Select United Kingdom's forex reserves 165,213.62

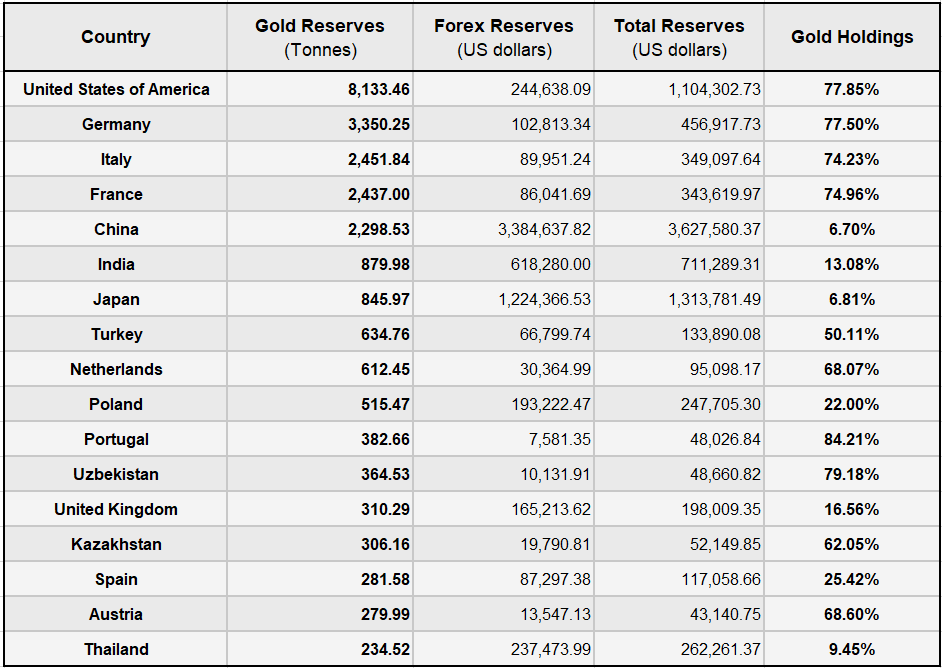(549, 509)
